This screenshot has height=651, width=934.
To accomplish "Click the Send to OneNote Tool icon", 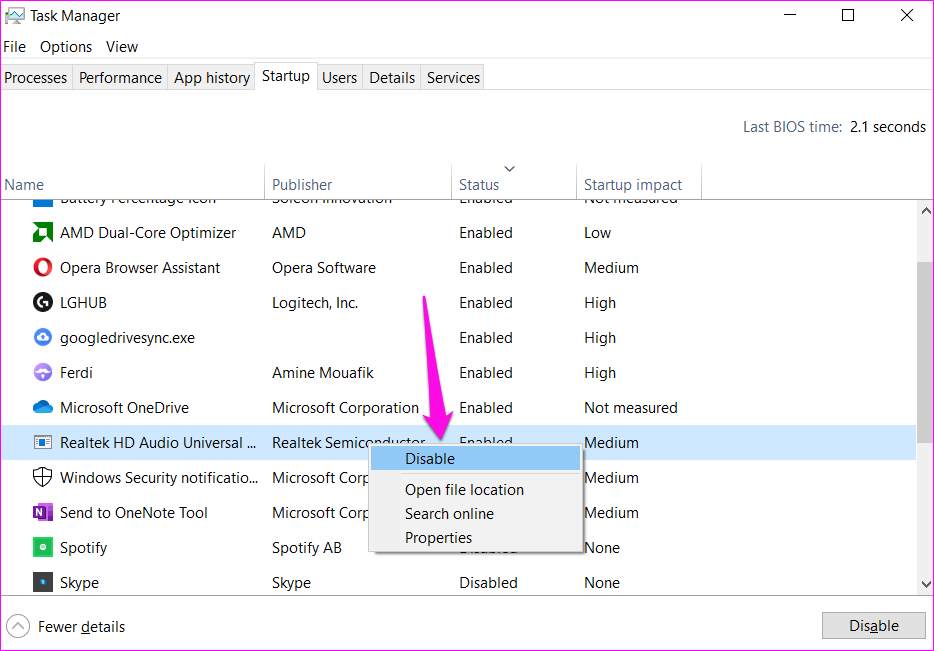I will [42, 512].
